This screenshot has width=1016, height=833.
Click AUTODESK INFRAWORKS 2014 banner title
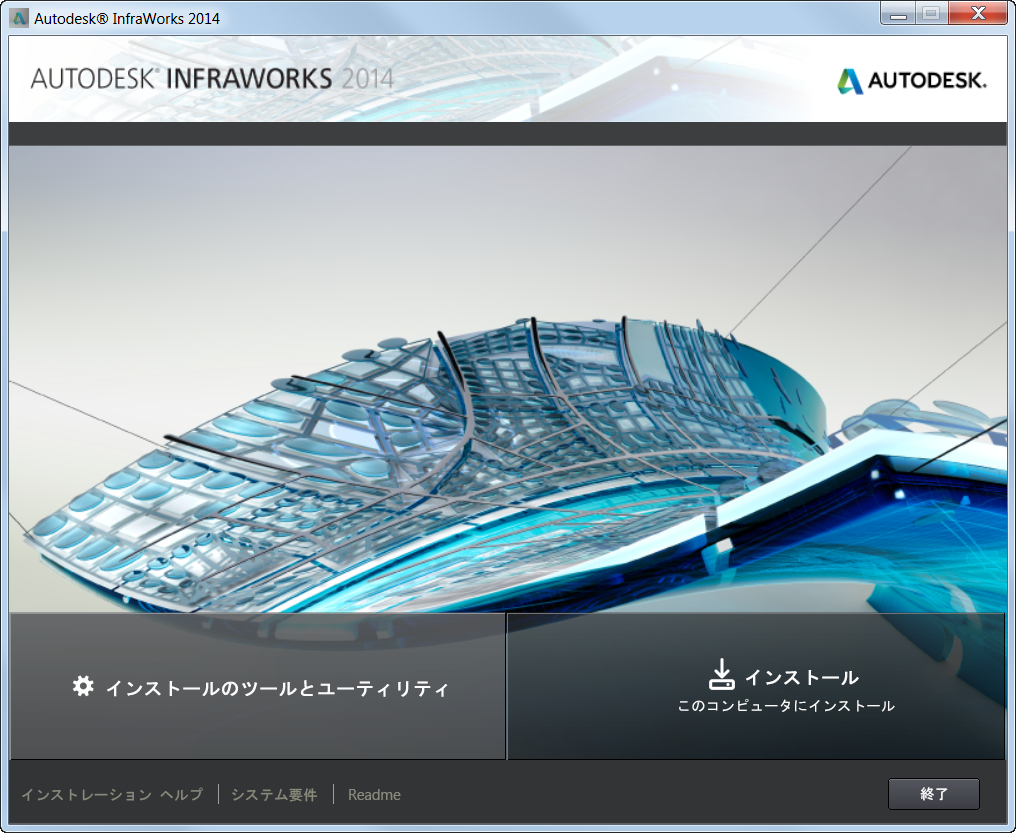pos(212,79)
